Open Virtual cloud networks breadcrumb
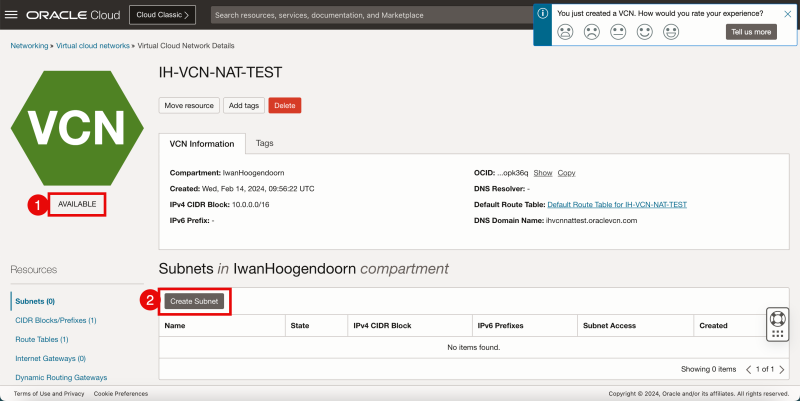This screenshot has width=800, height=401. click(93, 45)
